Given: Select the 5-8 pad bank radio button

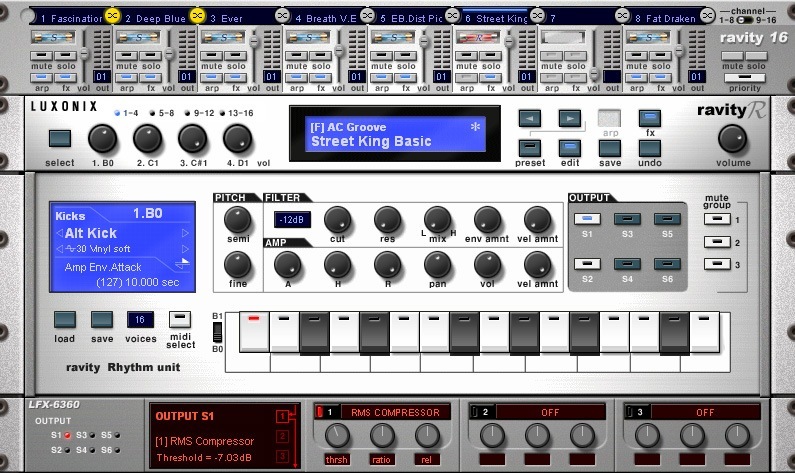Looking at the screenshot, I should click(152, 113).
